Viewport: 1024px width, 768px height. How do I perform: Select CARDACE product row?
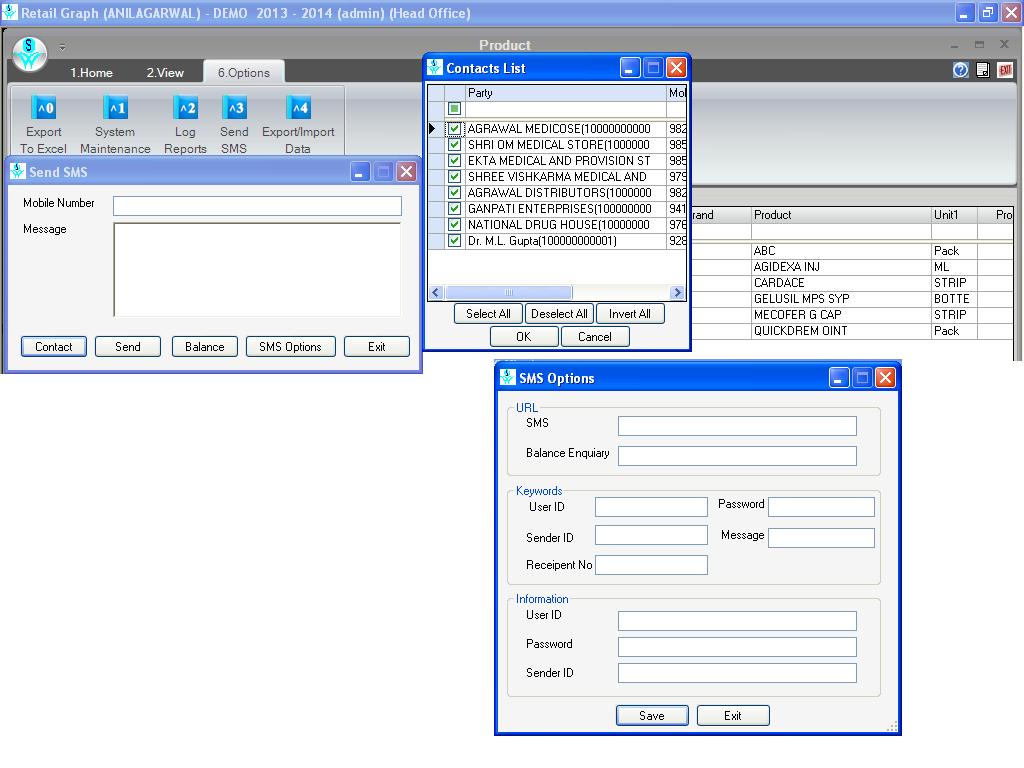[x=852, y=283]
